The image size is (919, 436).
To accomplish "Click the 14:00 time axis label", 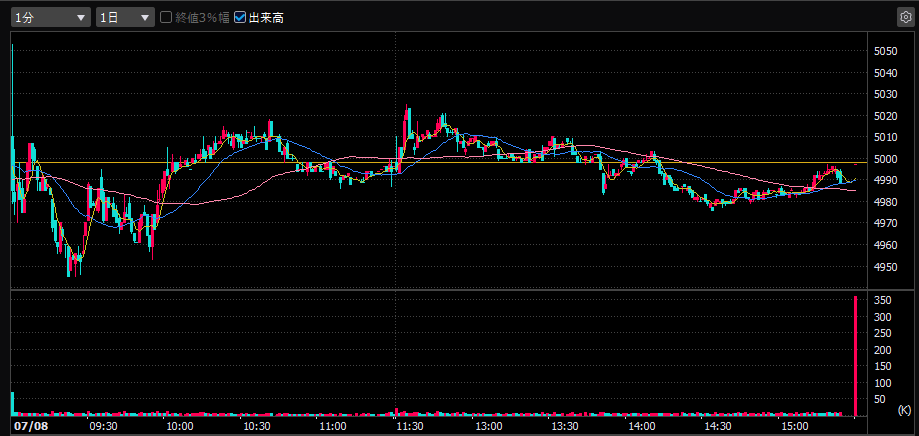I will [642, 425].
